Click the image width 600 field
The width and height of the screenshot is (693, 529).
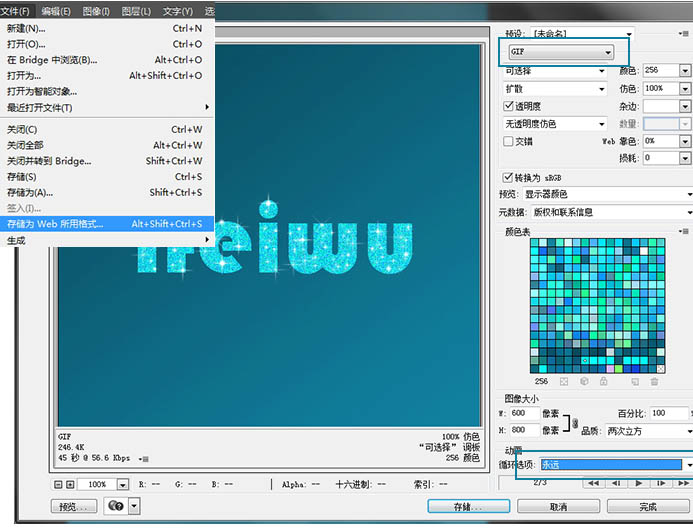pos(524,413)
